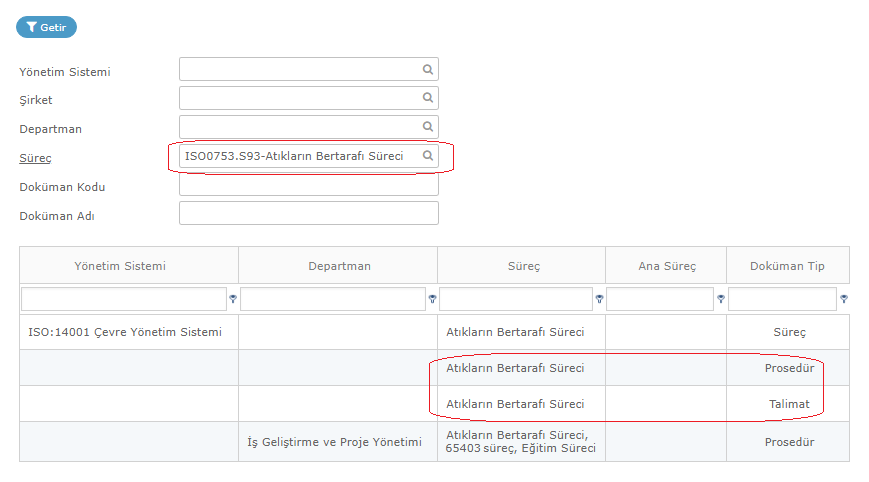Click search icon in Şirket field

tap(427, 98)
